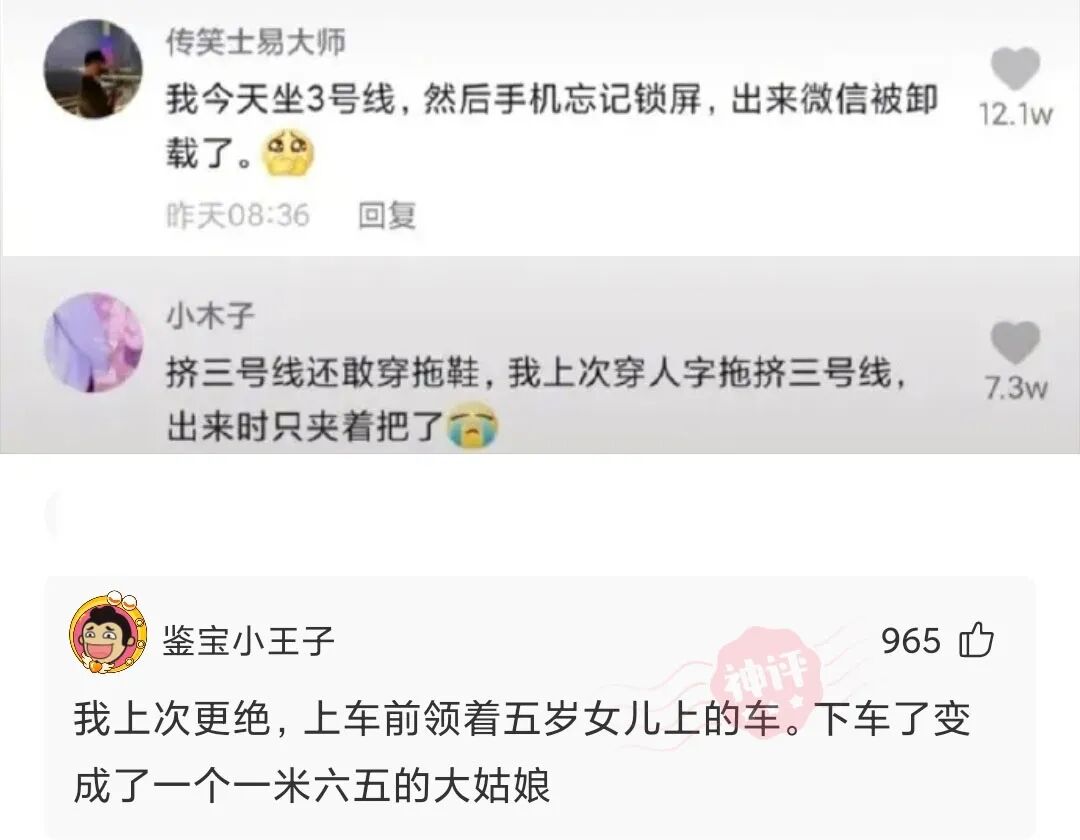Open 鉴宝小王子's cartoon avatar
Image resolution: width=1080 pixels, height=840 pixels.
pos(108,632)
